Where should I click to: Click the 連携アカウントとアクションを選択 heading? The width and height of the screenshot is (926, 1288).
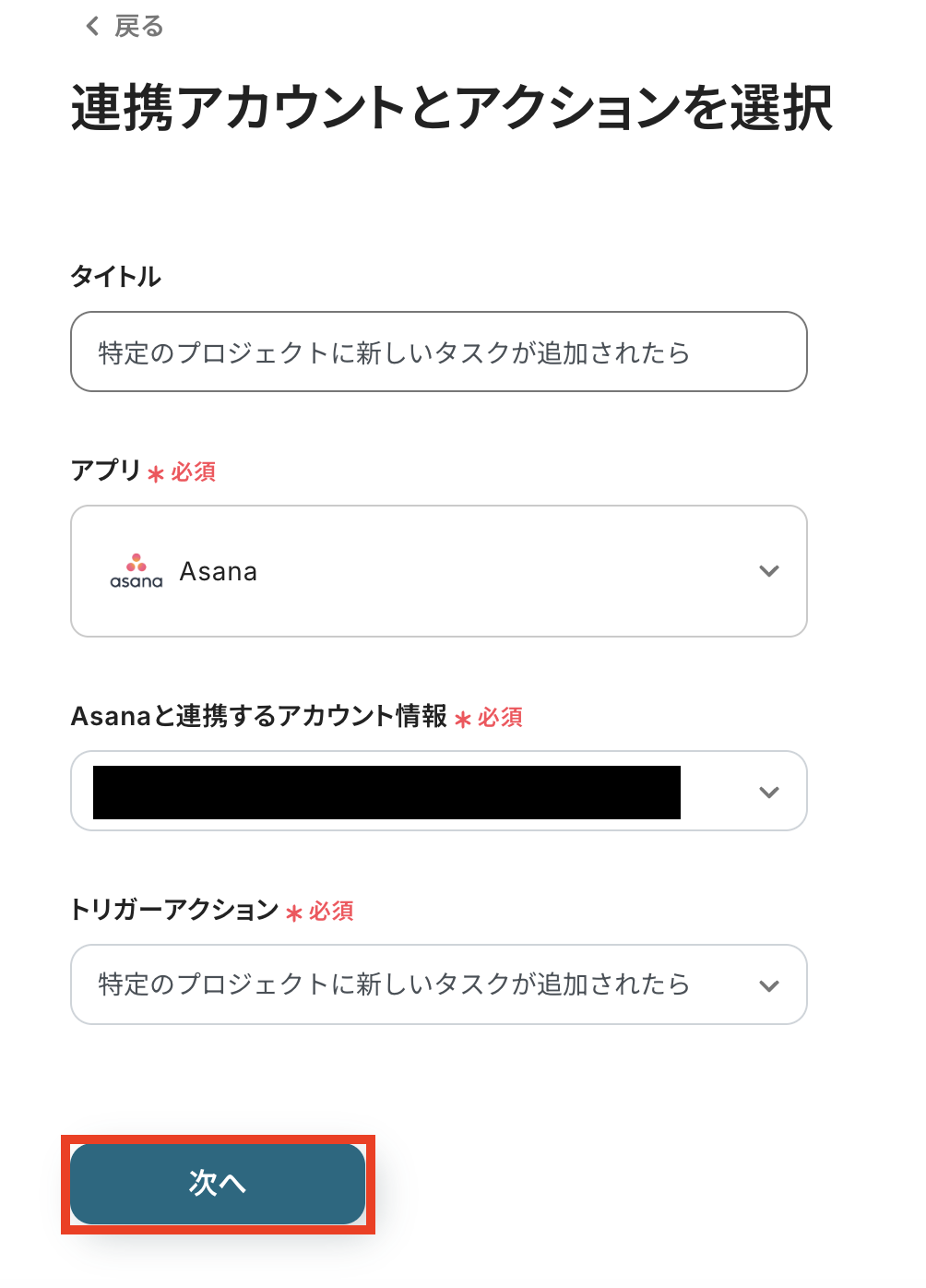[x=452, y=107]
